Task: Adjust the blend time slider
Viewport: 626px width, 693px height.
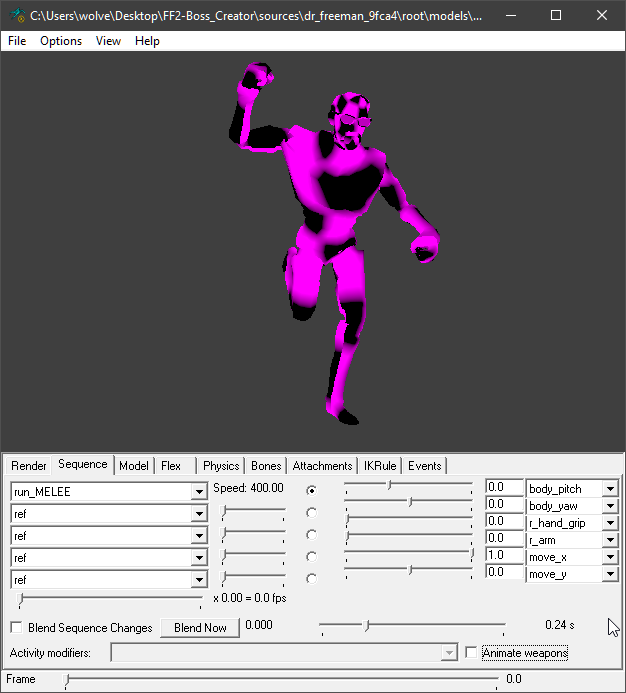Action: (412, 626)
